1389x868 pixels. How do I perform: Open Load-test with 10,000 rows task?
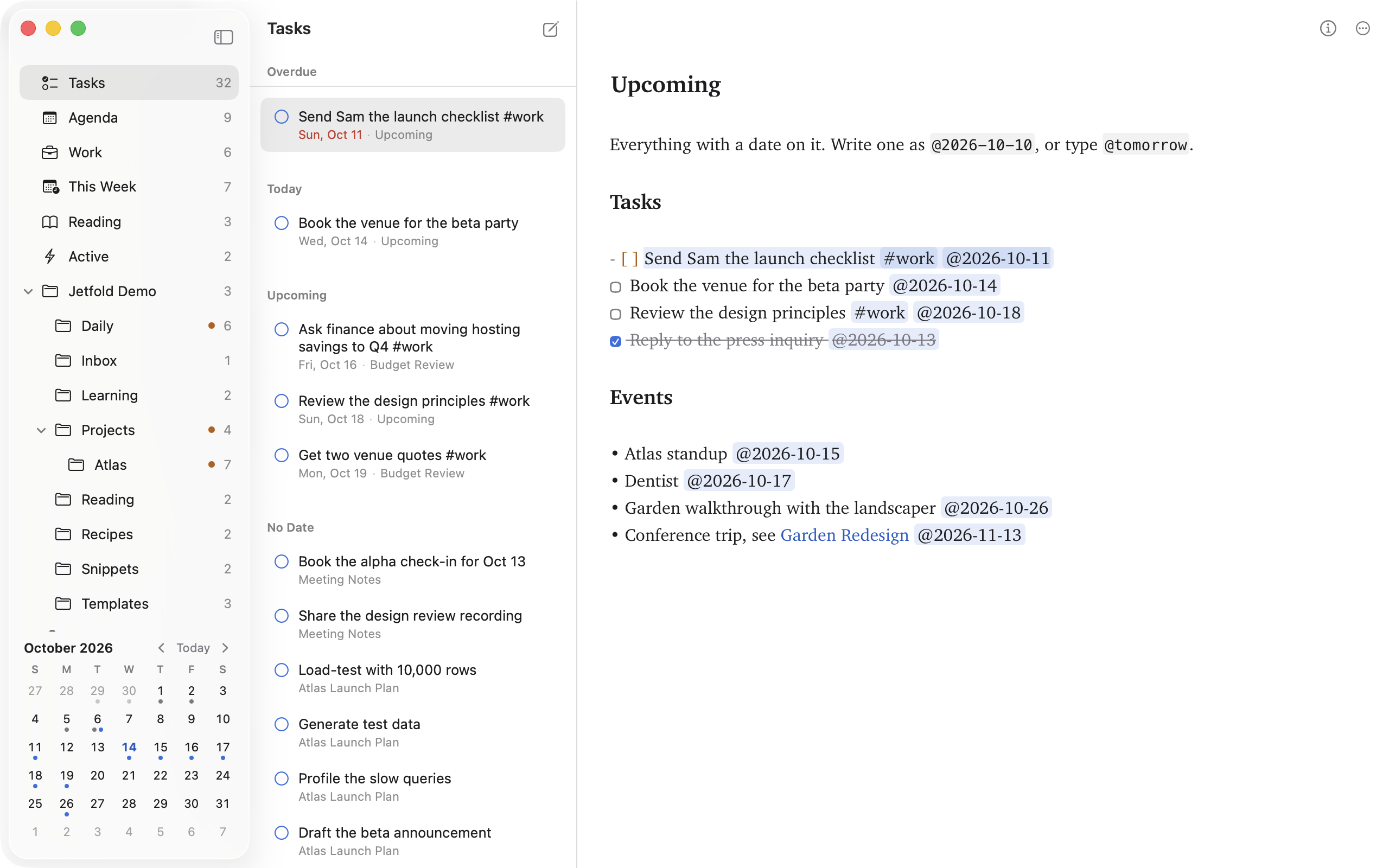point(413,679)
